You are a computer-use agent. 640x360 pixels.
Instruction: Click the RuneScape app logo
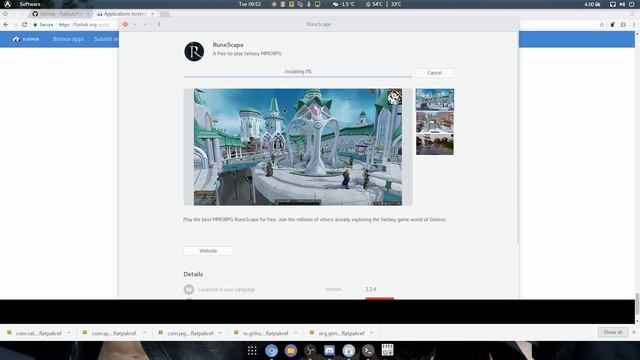[x=194, y=51]
